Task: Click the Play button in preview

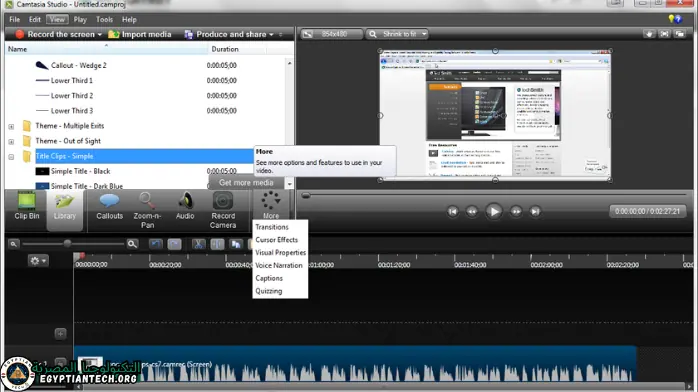Action: tap(493, 211)
